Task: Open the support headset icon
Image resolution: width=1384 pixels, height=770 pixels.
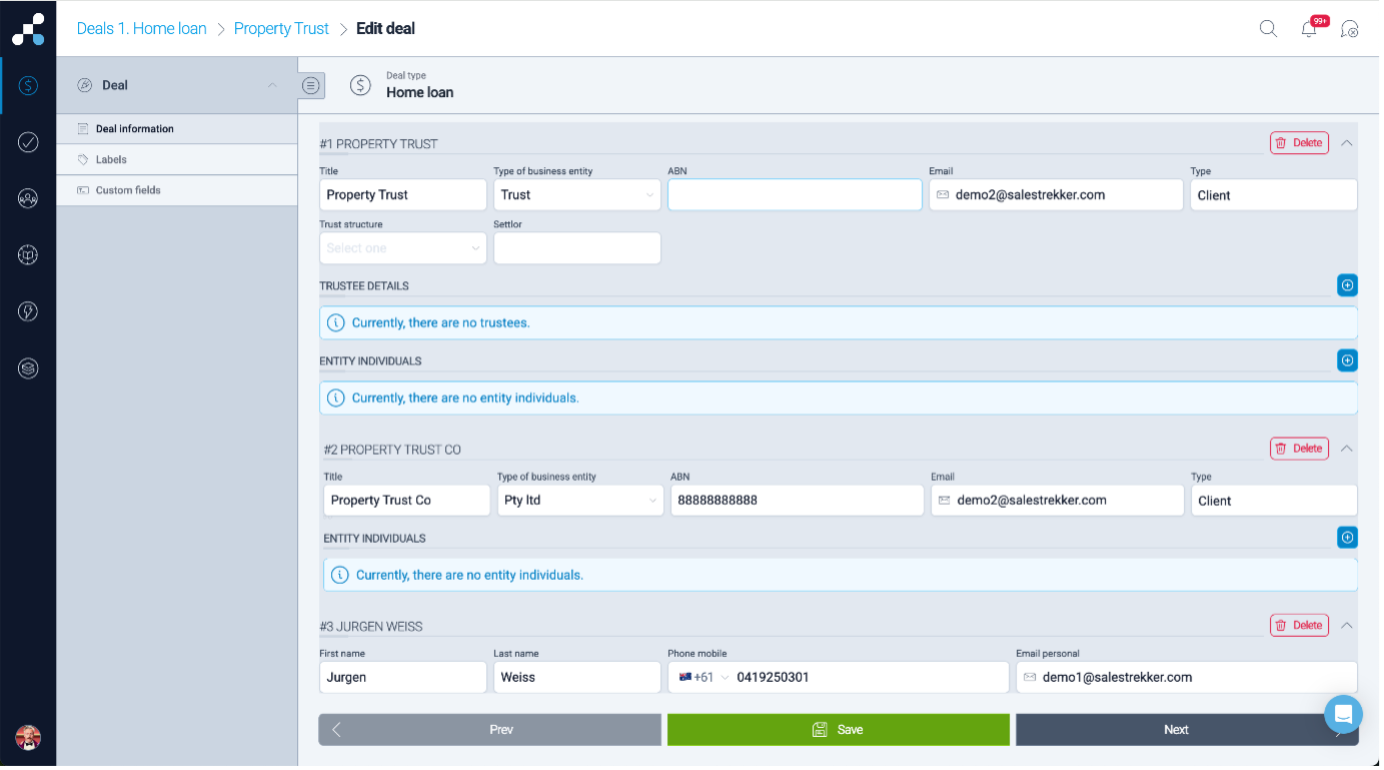Action: (x=1350, y=29)
